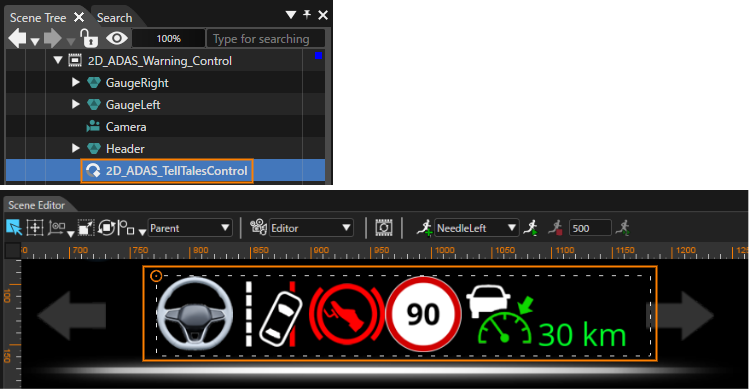Play the NeedleLeft animation

531,228
